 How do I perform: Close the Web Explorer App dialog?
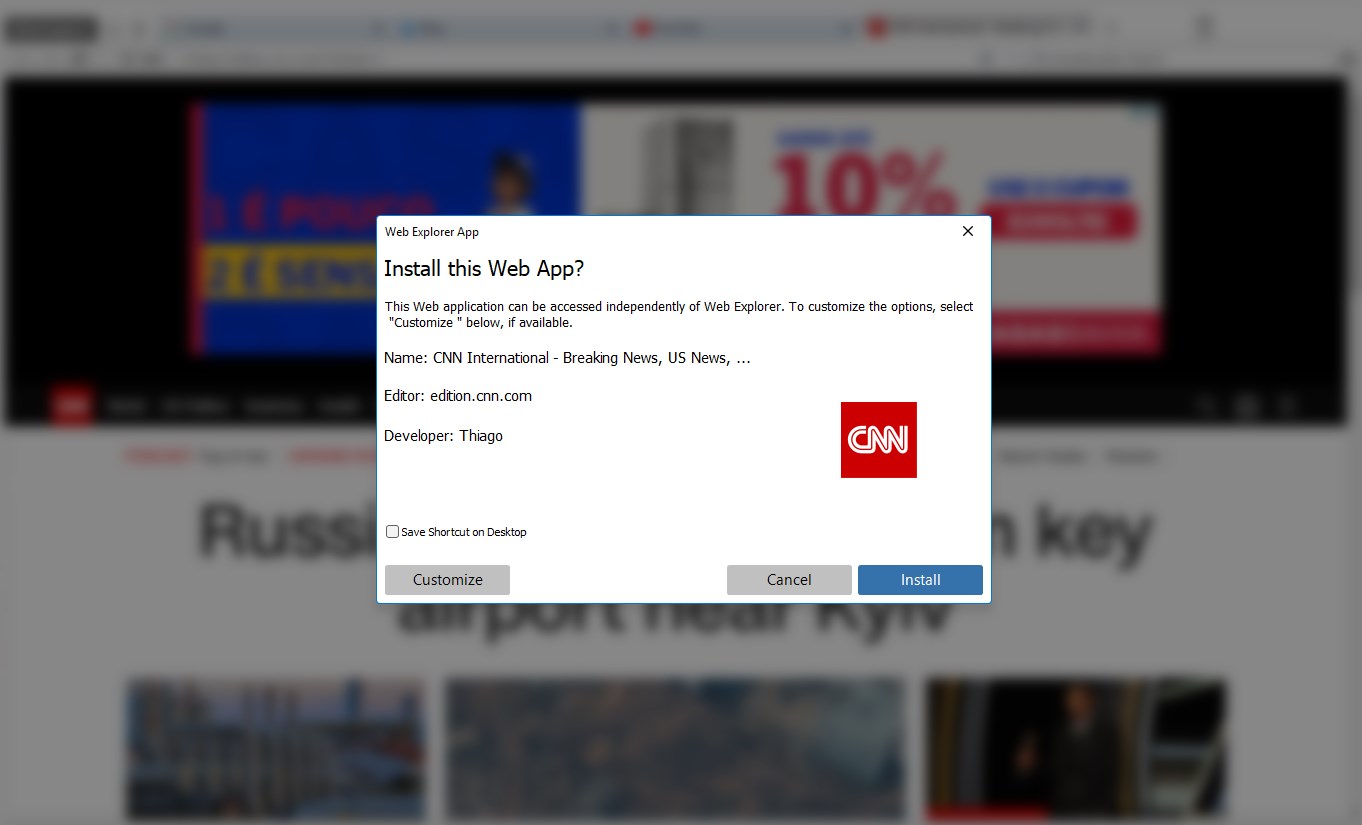click(x=967, y=231)
